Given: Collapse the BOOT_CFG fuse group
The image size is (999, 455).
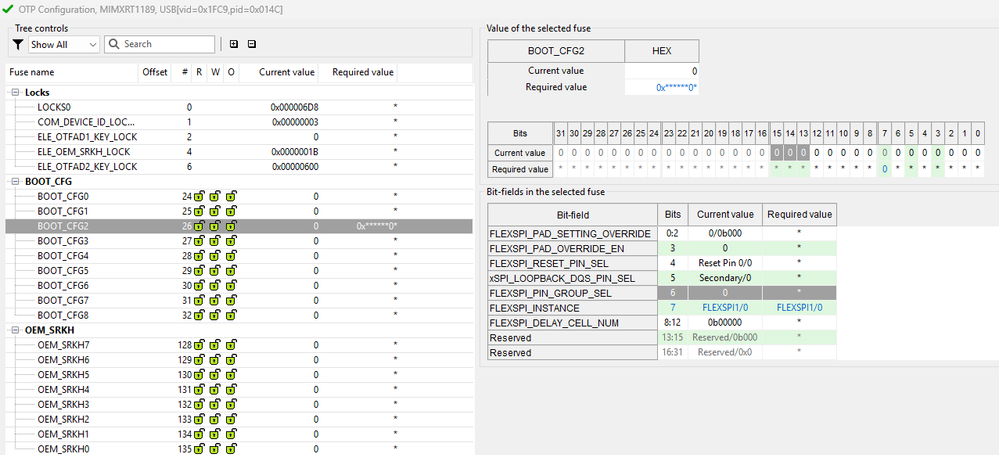Looking at the screenshot, I should [x=16, y=182].
